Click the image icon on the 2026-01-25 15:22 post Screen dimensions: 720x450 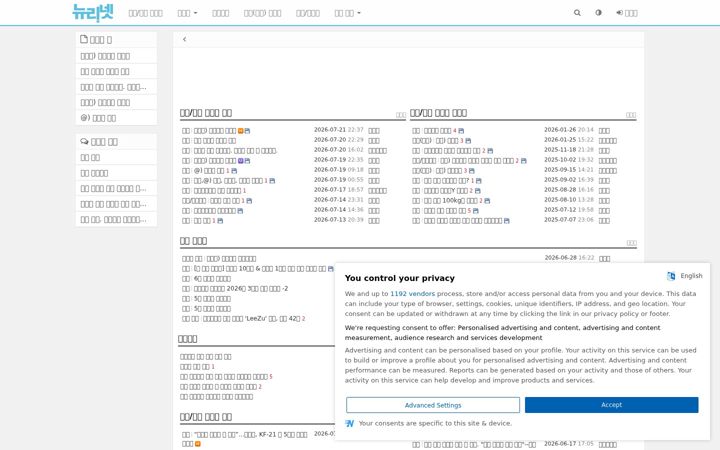coord(468,141)
